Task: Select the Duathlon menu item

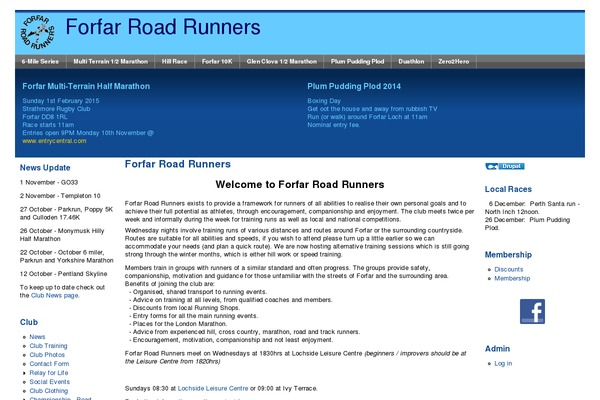Action: [x=411, y=62]
